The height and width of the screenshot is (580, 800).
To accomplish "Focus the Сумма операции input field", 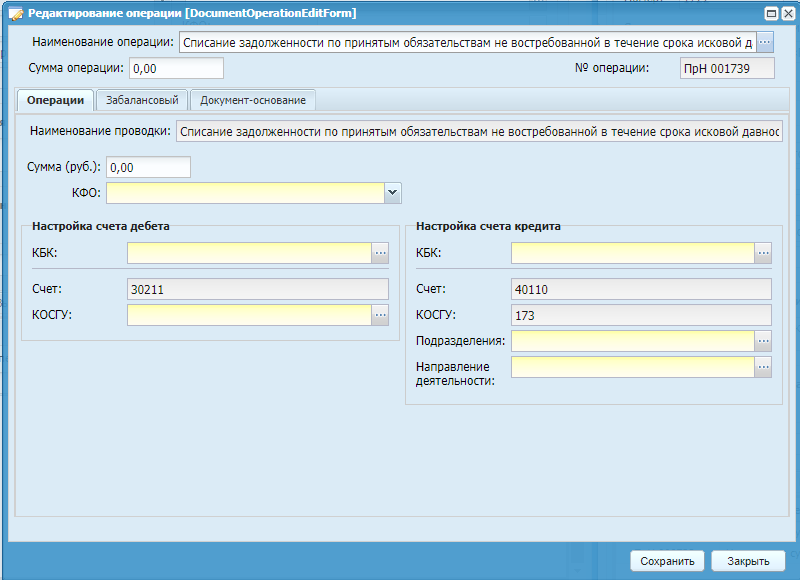I will pyautogui.click(x=176, y=68).
